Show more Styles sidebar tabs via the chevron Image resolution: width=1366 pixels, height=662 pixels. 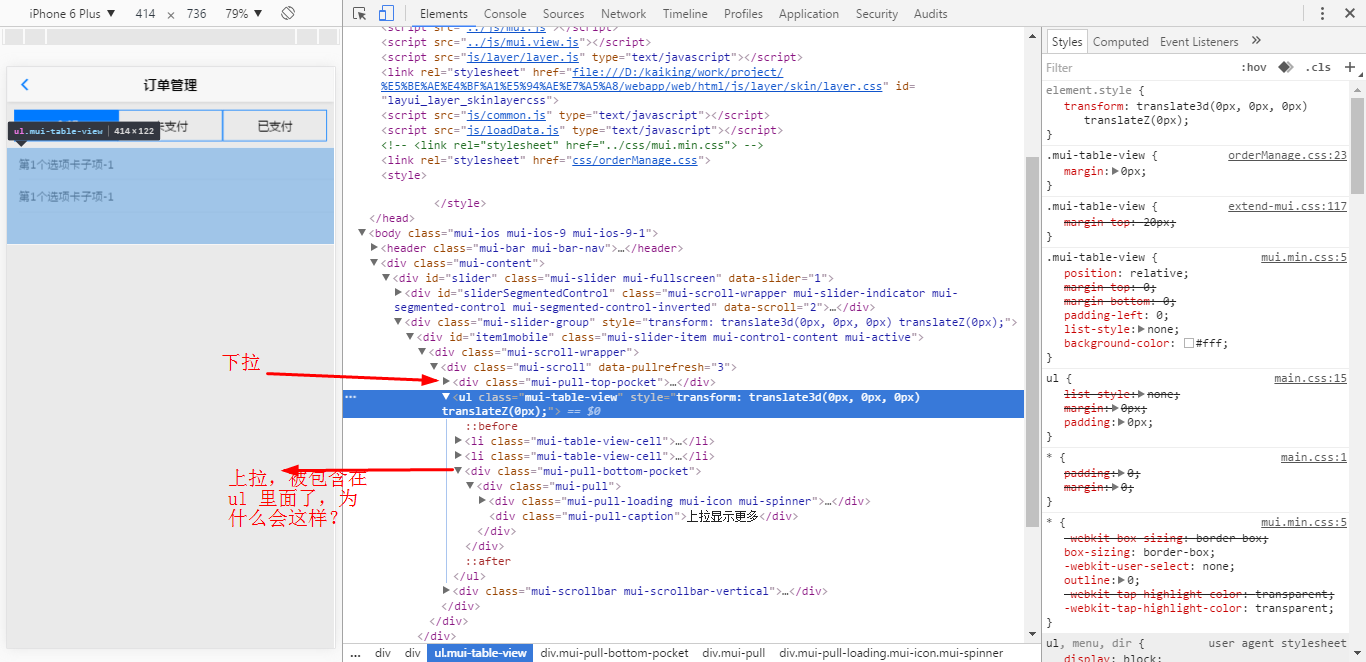coord(1256,41)
